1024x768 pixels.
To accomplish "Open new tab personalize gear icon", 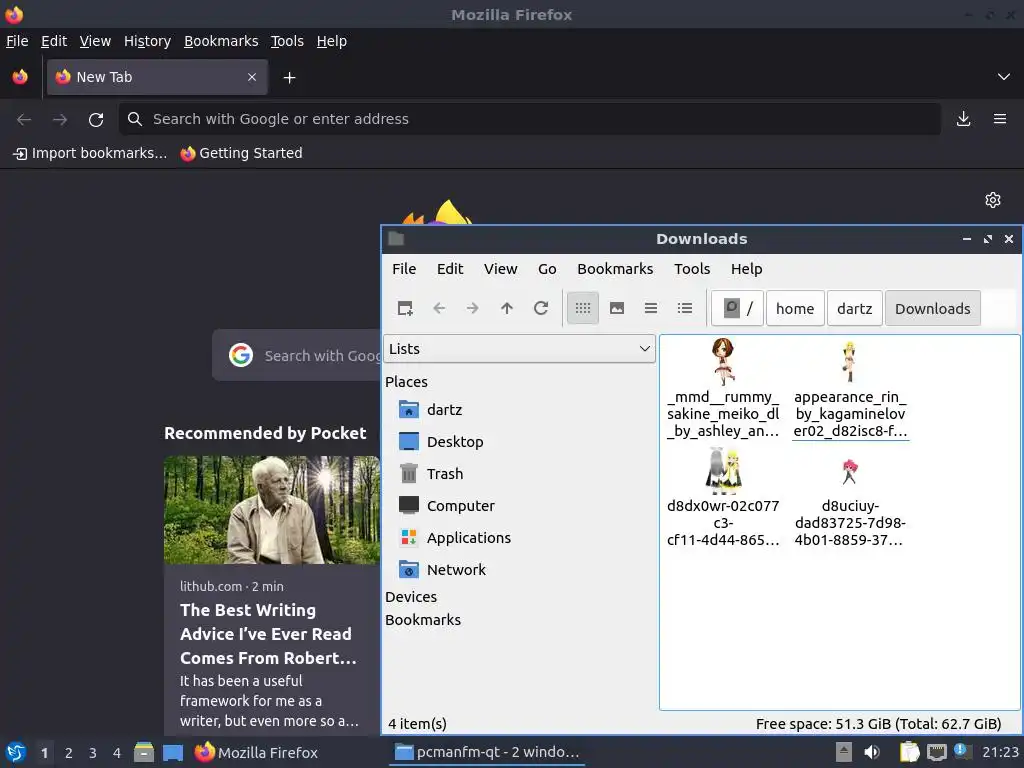I will [993, 200].
